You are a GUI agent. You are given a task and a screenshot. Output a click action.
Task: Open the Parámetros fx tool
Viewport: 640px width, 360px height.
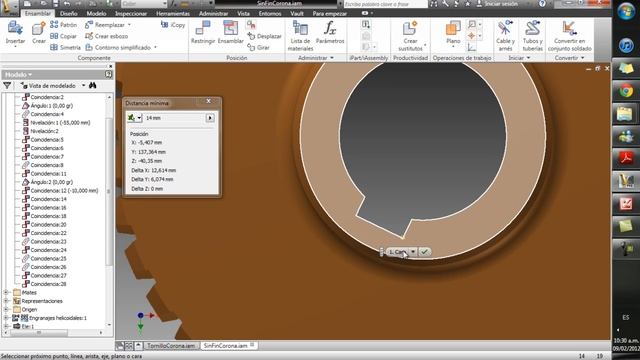(x=330, y=33)
